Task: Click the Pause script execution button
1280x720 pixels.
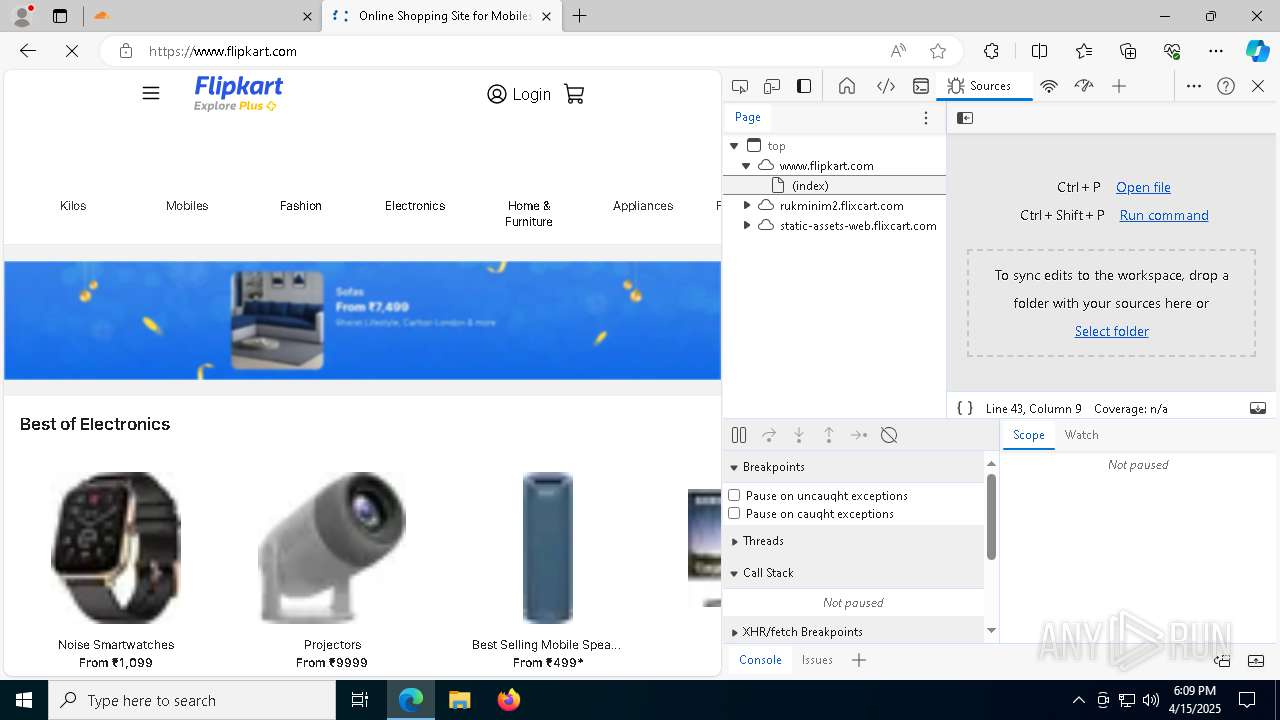Action: coord(739,435)
